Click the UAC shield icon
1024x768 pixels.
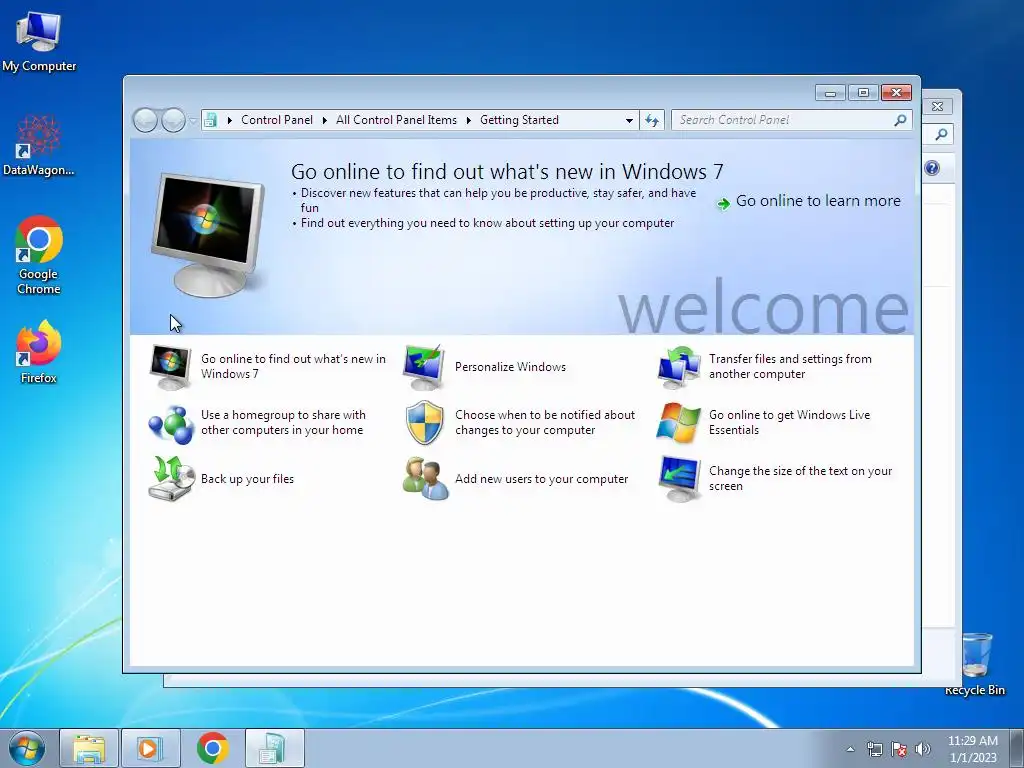pyautogui.click(x=424, y=423)
